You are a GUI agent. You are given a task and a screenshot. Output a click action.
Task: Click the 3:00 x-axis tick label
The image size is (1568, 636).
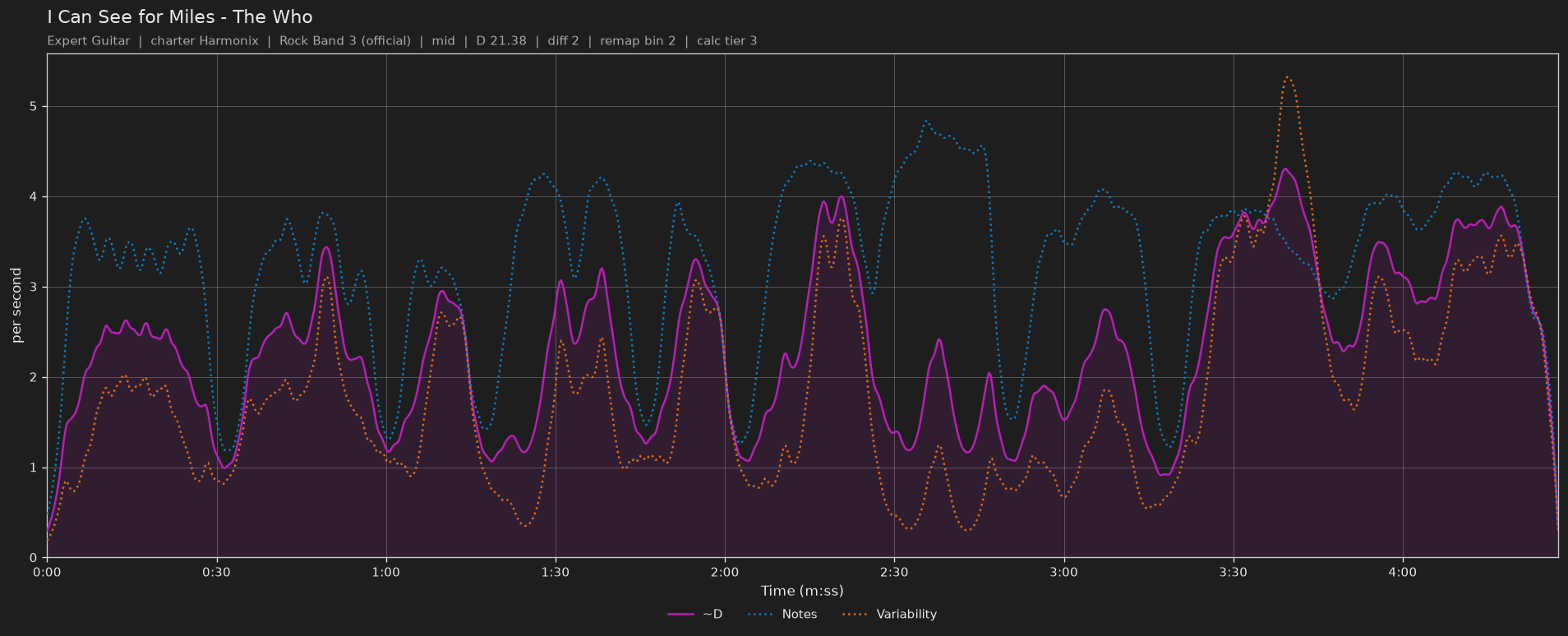(x=1063, y=573)
